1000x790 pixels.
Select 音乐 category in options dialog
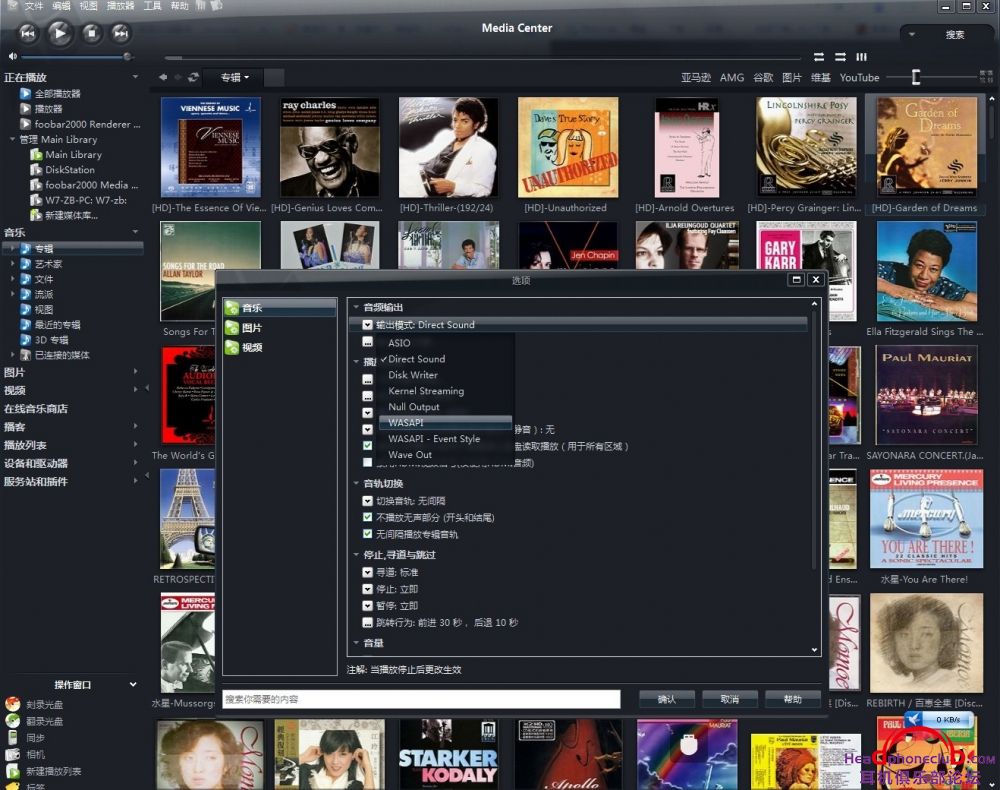coord(280,308)
